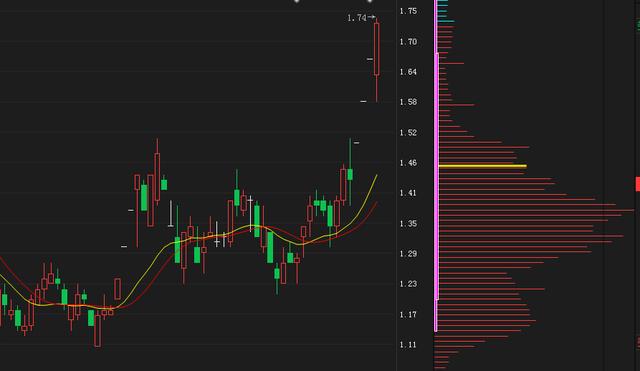This screenshot has width=640, height=371.
Task: Click the 1.75 price axis label
Action: pos(408,11)
